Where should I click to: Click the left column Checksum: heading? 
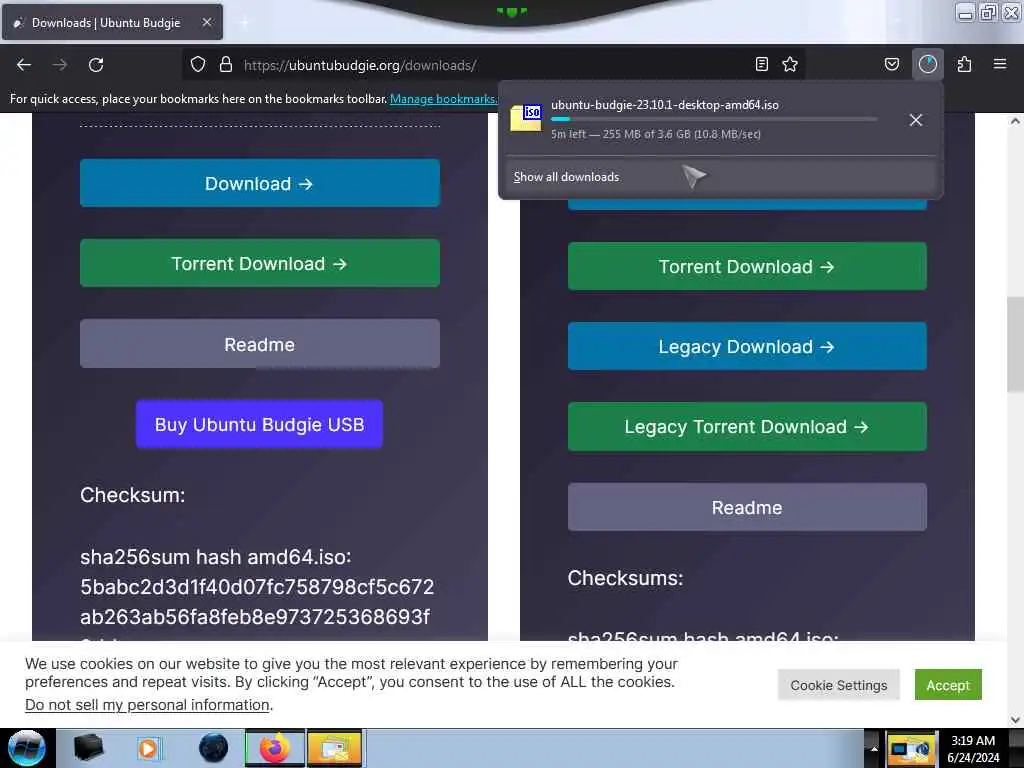point(133,495)
